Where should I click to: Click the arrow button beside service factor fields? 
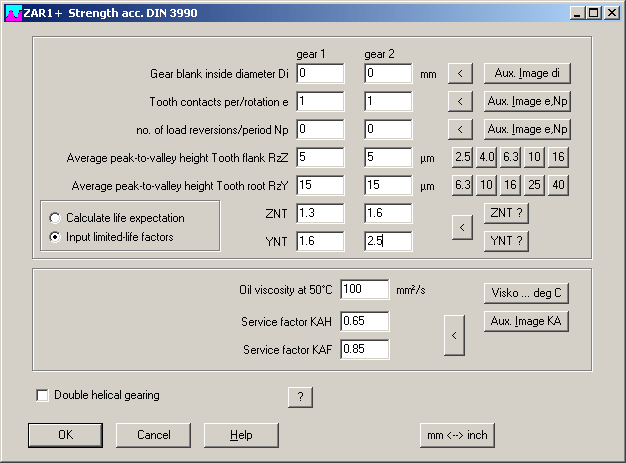pos(453,335)
